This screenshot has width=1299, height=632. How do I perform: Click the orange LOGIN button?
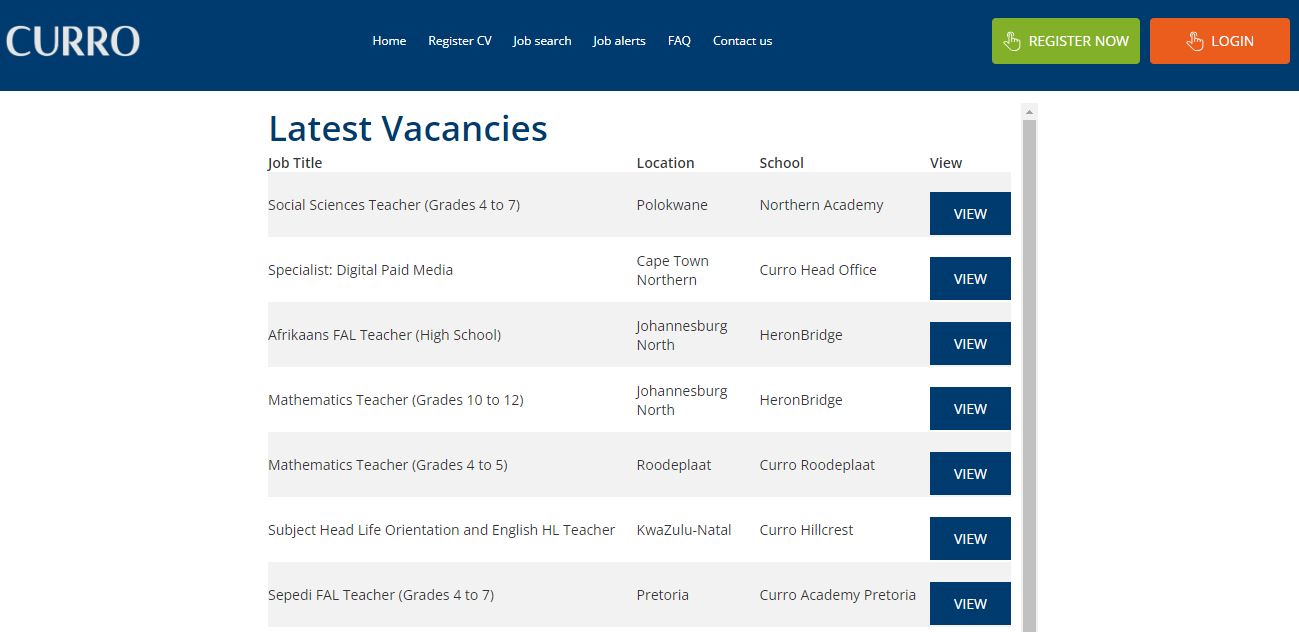1219,41
